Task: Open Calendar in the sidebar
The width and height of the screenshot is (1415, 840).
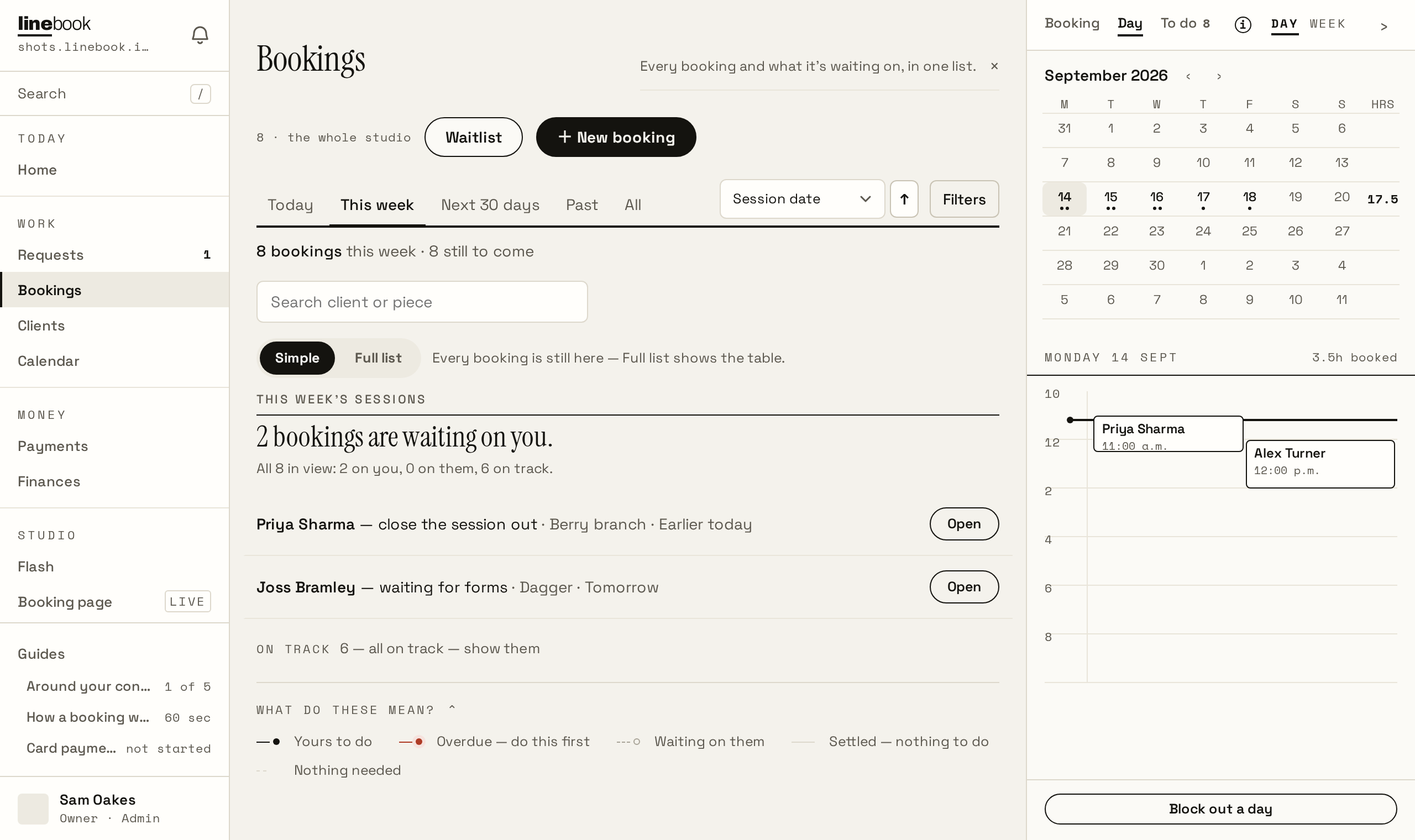Action: click(114, 361)
